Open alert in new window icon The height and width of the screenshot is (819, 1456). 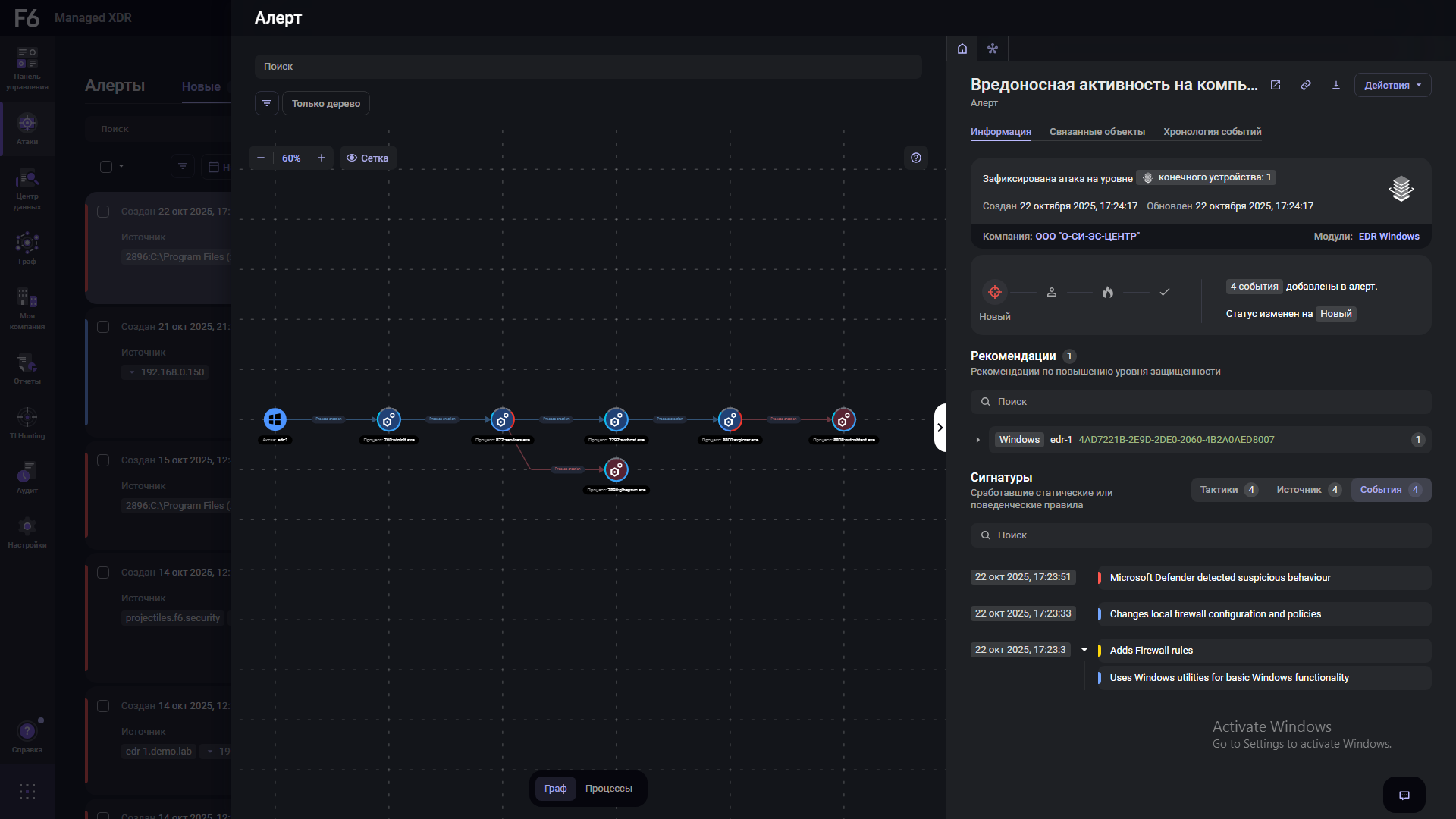coord(1276,85)
